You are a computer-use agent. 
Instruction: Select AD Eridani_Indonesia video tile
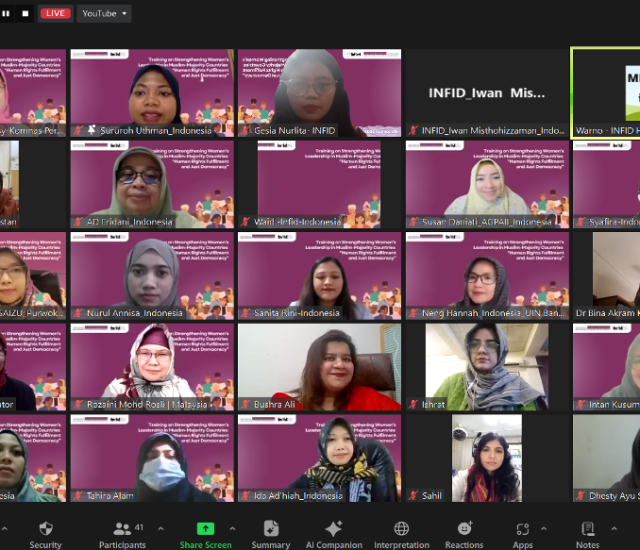tap(152, 184)
